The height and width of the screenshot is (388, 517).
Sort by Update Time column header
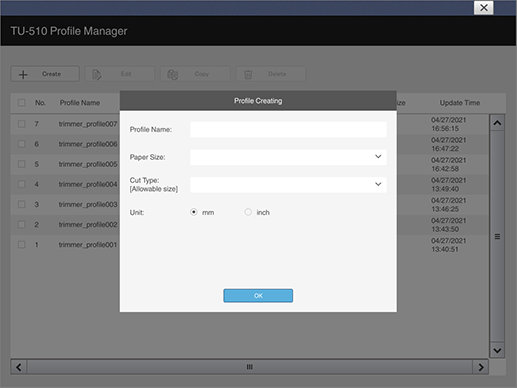pos(460,103)
